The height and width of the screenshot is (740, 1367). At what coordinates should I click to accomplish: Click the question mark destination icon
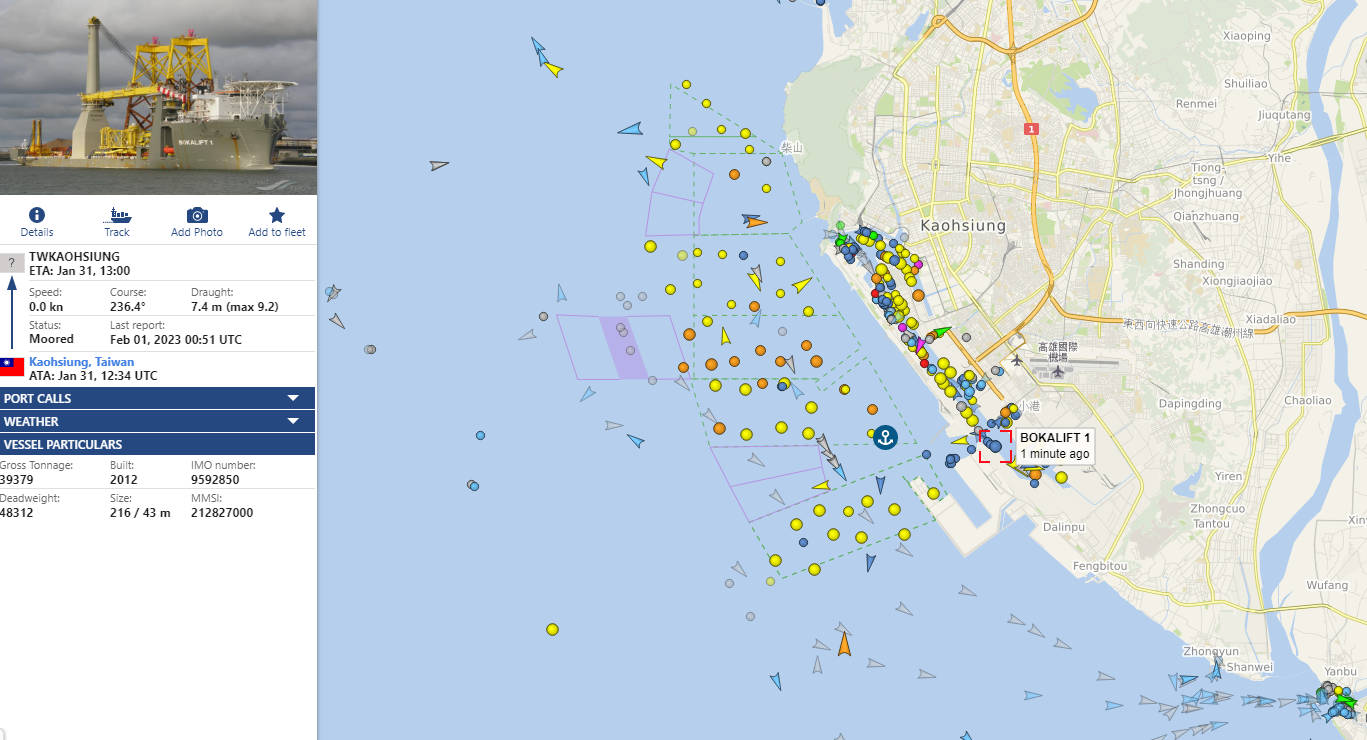coord(12,263)
